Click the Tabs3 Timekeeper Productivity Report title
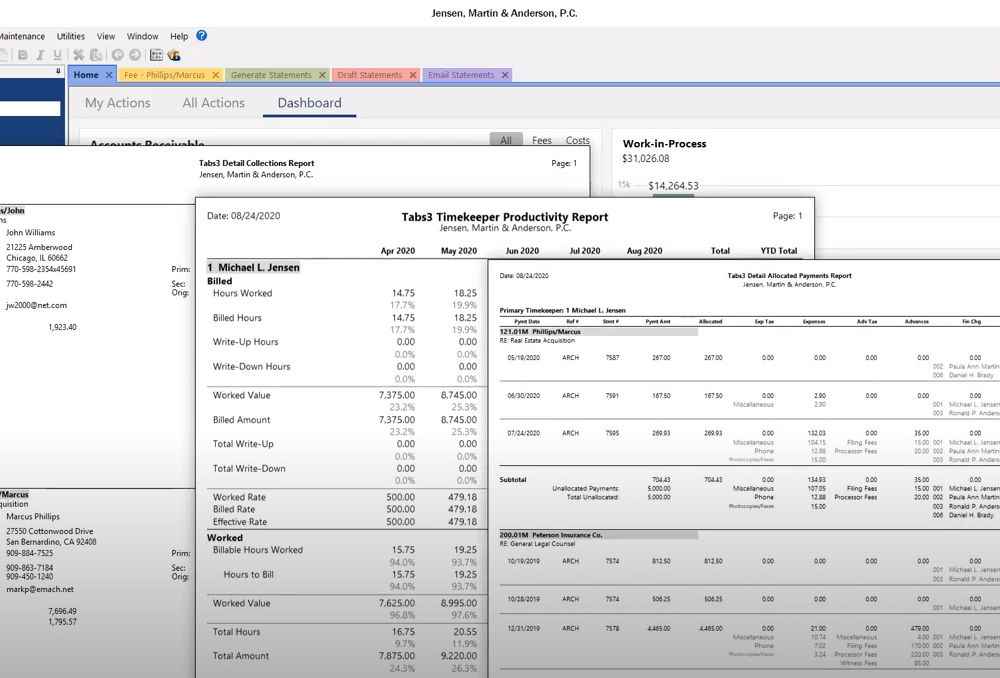Screen dimensions: 1000x678 [x=504, y=217]
